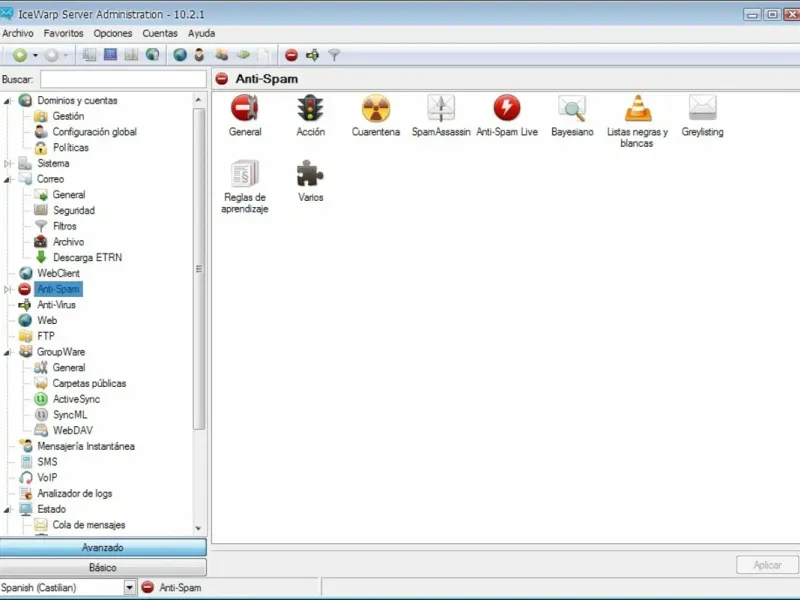Click the user account toolbar icon
This screenshot has width=800, height=600.
[x=199, y=55]
